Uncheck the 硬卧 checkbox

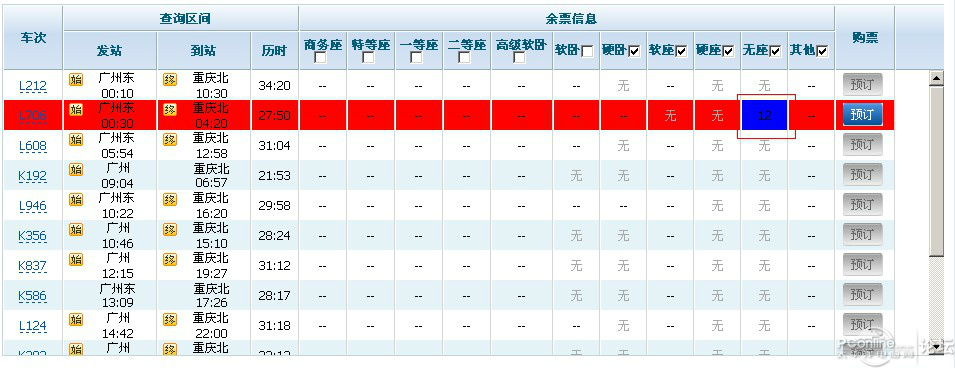[x=634, y=51]
